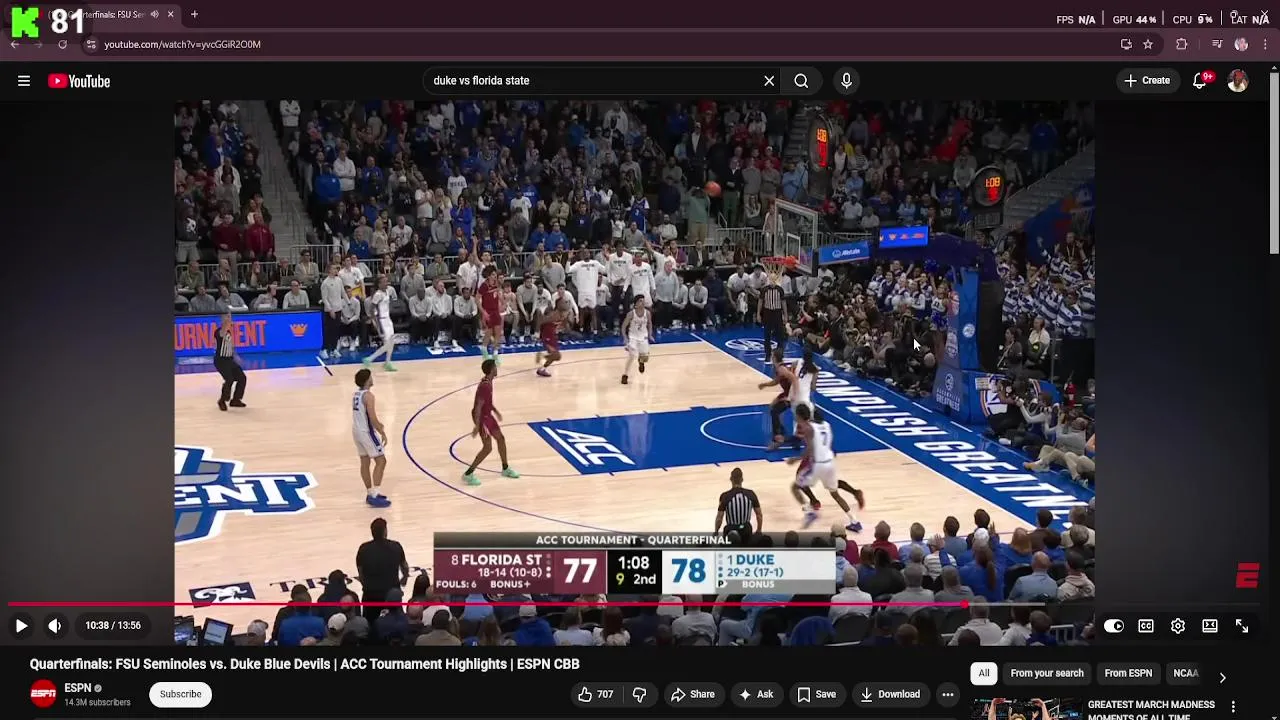Open more actions three-dot menu
Viewport: 1280px width, 720px height.
pos(948,694)
